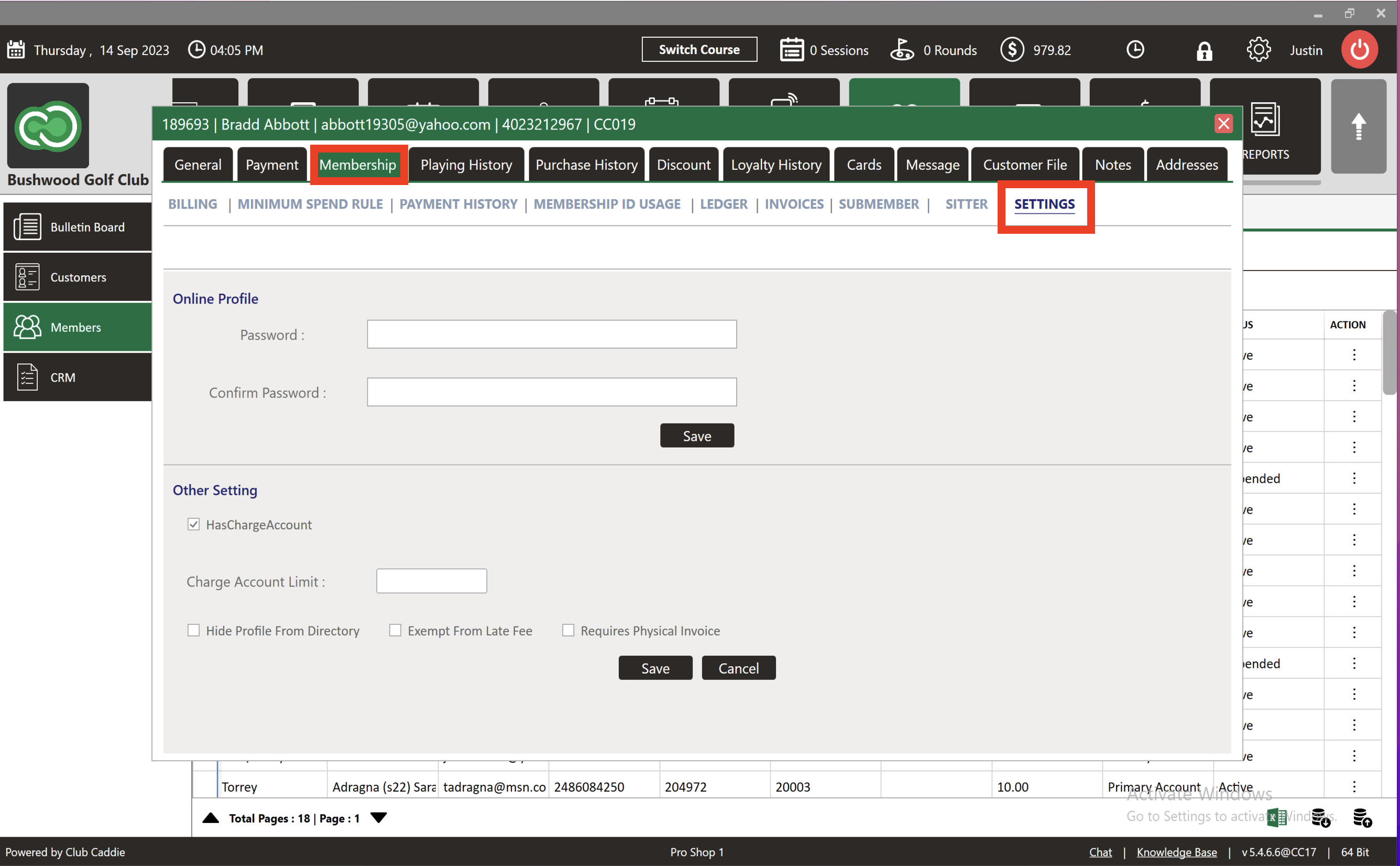Go to the next page with the down arrow
This screenshot has width=1400, height=866.
pyautogui.click(x=378, y=817)
